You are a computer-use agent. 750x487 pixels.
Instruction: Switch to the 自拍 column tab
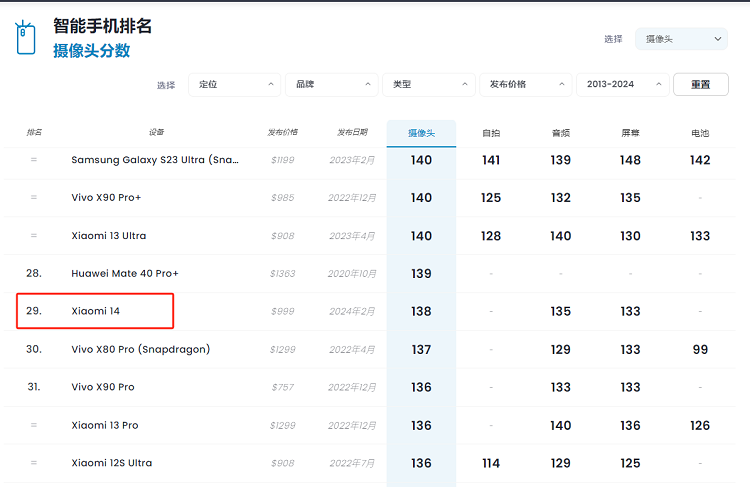click(491, 133)
